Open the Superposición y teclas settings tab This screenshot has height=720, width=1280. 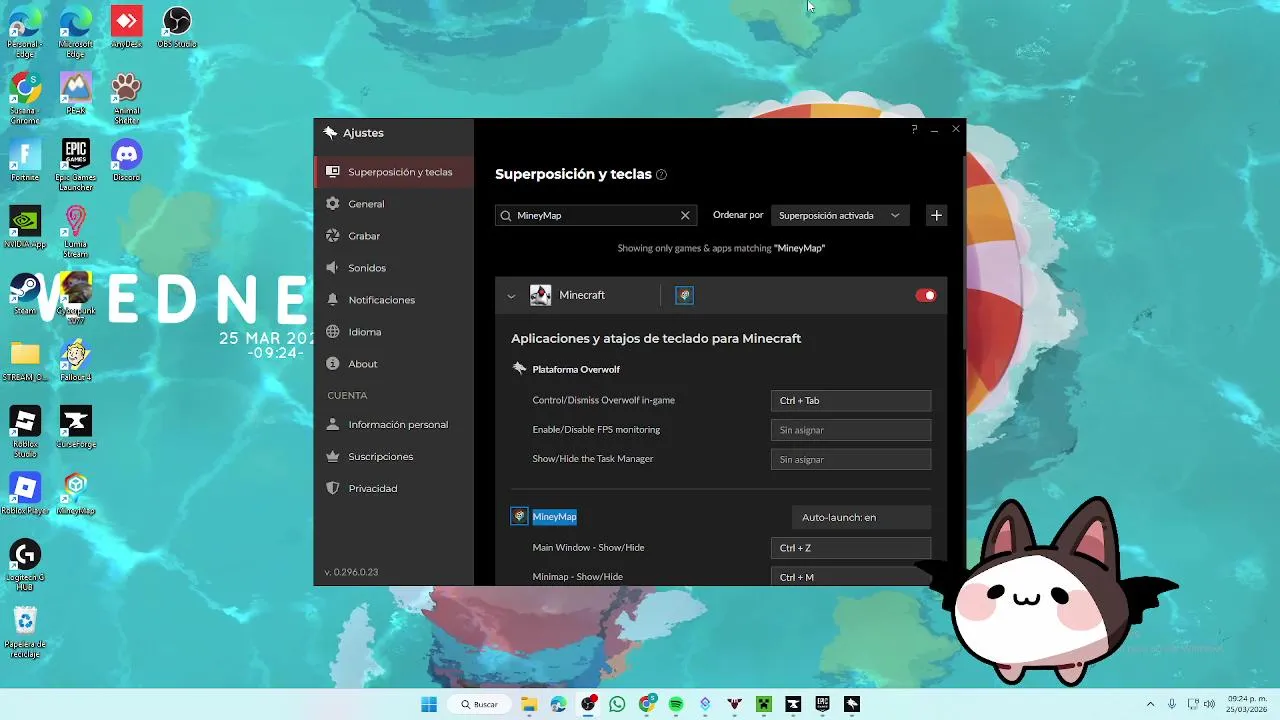[x=393, y=172]
